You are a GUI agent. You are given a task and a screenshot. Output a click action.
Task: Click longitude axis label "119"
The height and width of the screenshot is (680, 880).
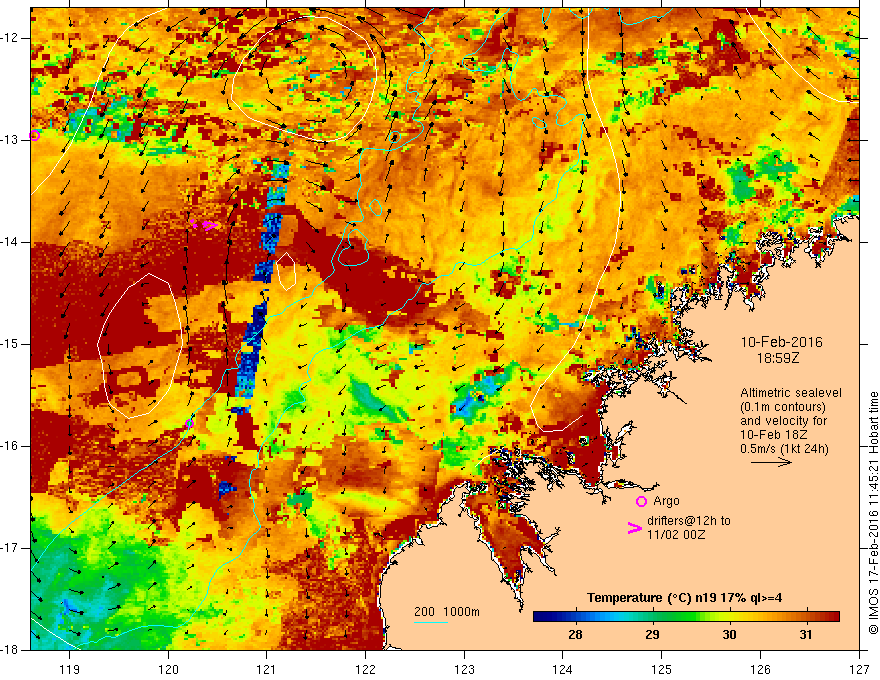coord(70,669)
